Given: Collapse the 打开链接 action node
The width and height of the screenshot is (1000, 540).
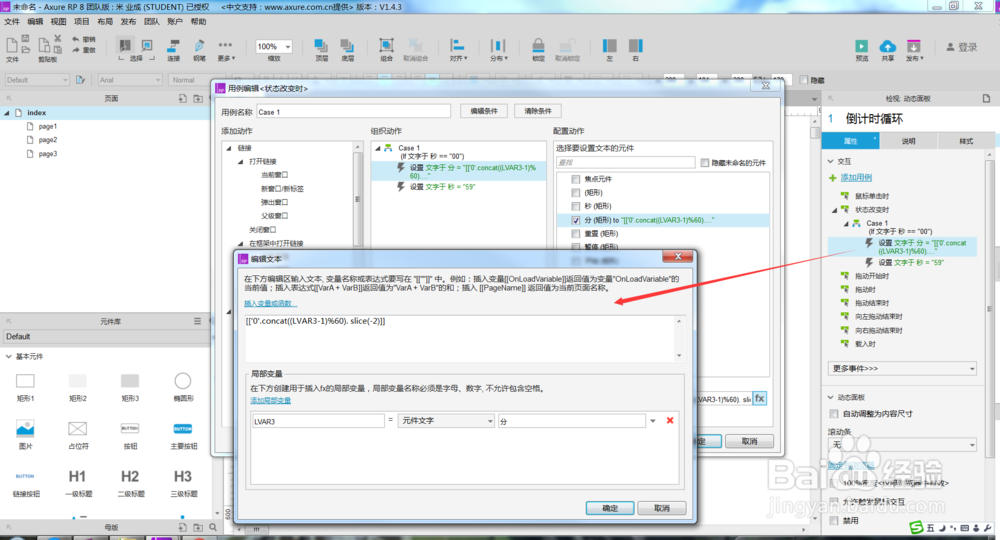Looking at the screenshot, I should click(x=240, y=162).
